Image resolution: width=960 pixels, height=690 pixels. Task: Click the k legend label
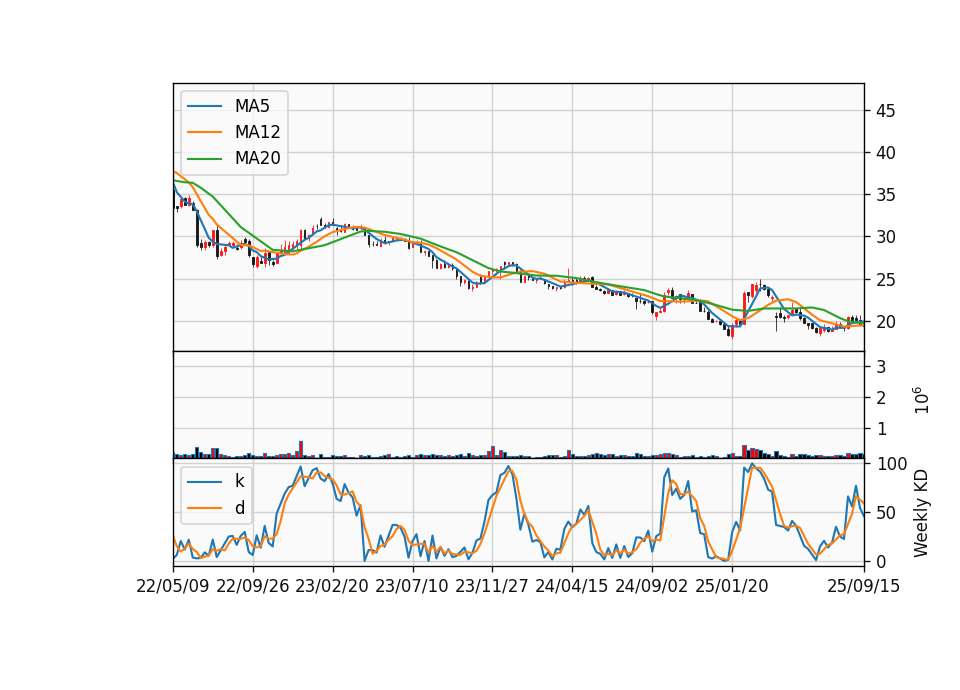point(239,481)
